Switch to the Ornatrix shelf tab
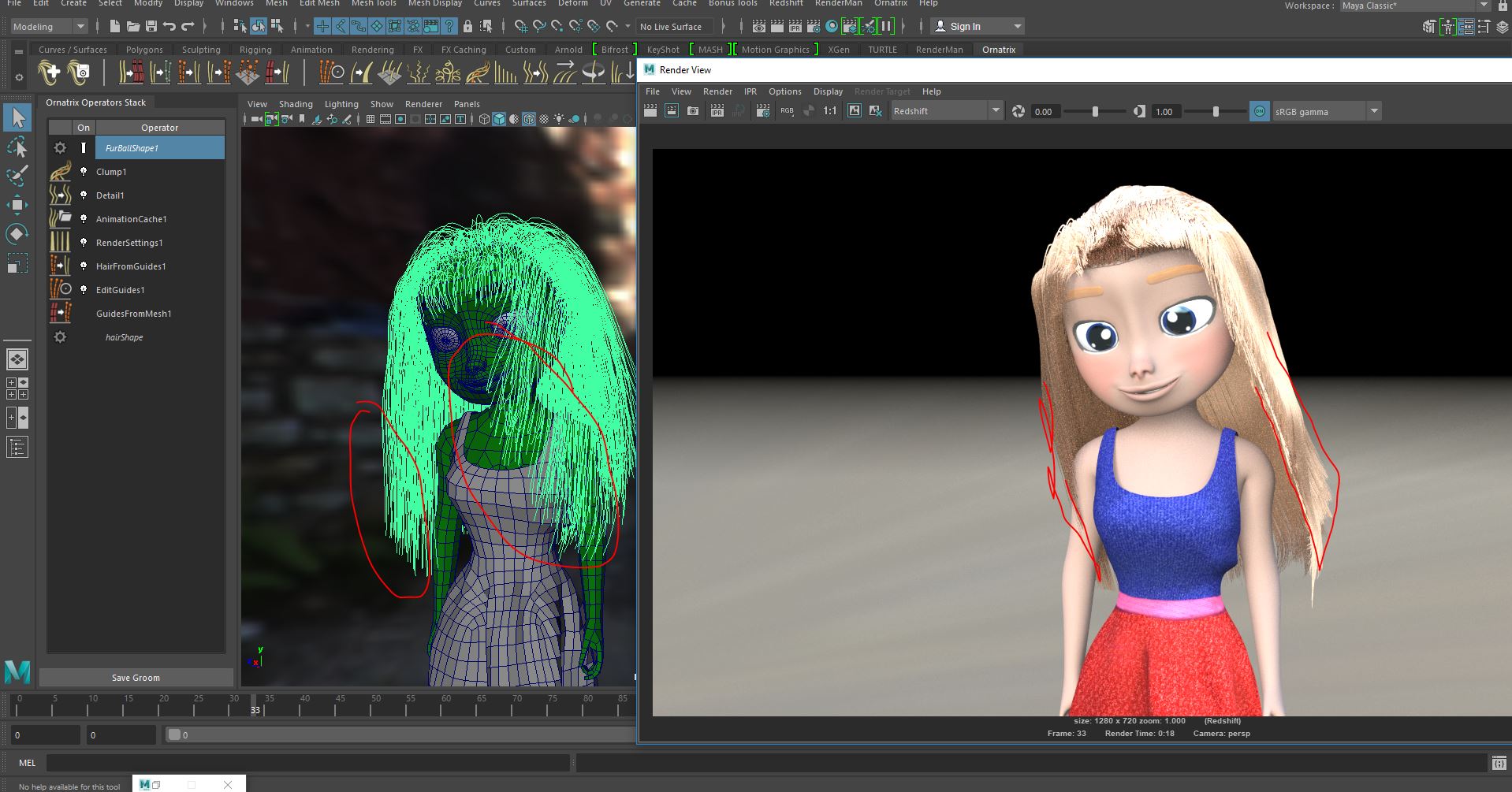The height and width of the screenshot is (792, 1512). point(998,50)
